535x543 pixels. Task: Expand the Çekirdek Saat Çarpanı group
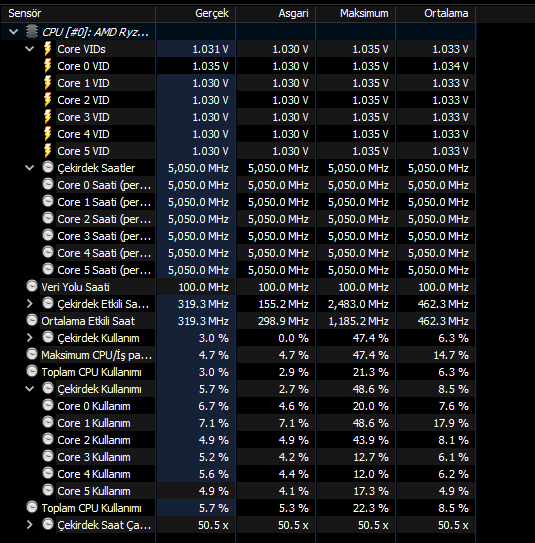[x=30, y=525]
